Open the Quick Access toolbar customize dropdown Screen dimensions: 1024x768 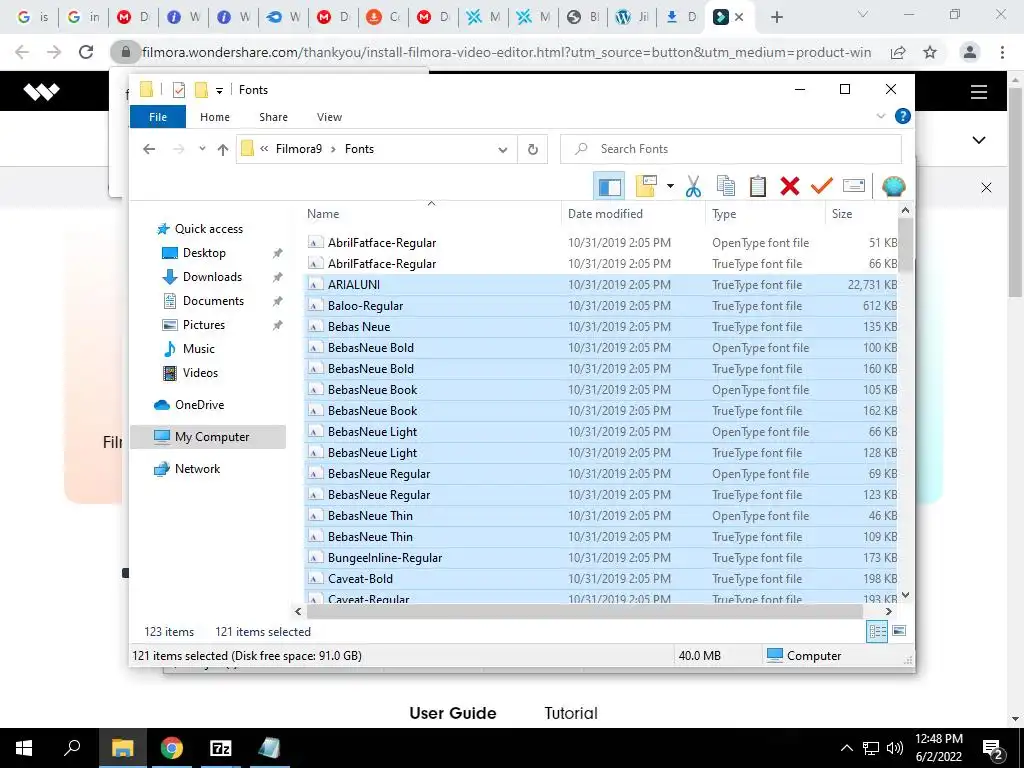[x=219, y=90]
